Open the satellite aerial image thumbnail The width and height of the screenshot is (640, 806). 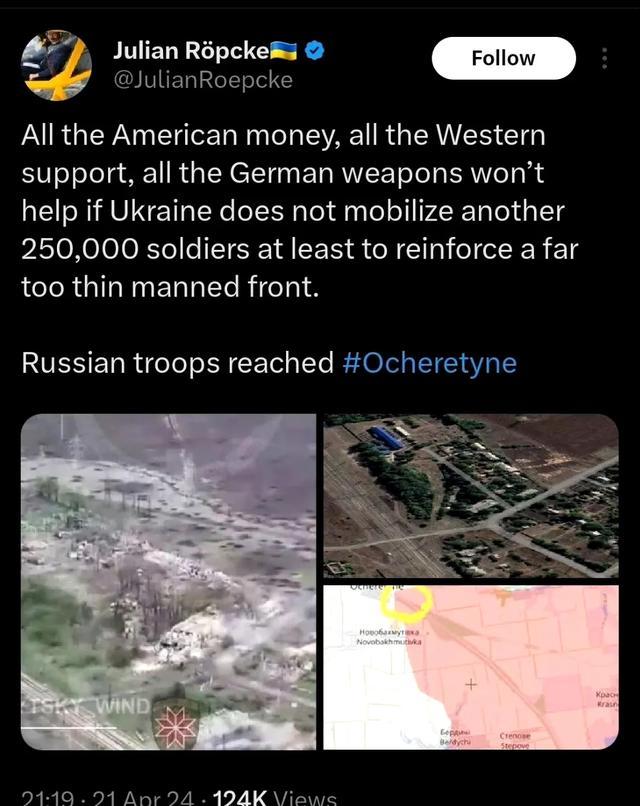(x=471, y=496)
